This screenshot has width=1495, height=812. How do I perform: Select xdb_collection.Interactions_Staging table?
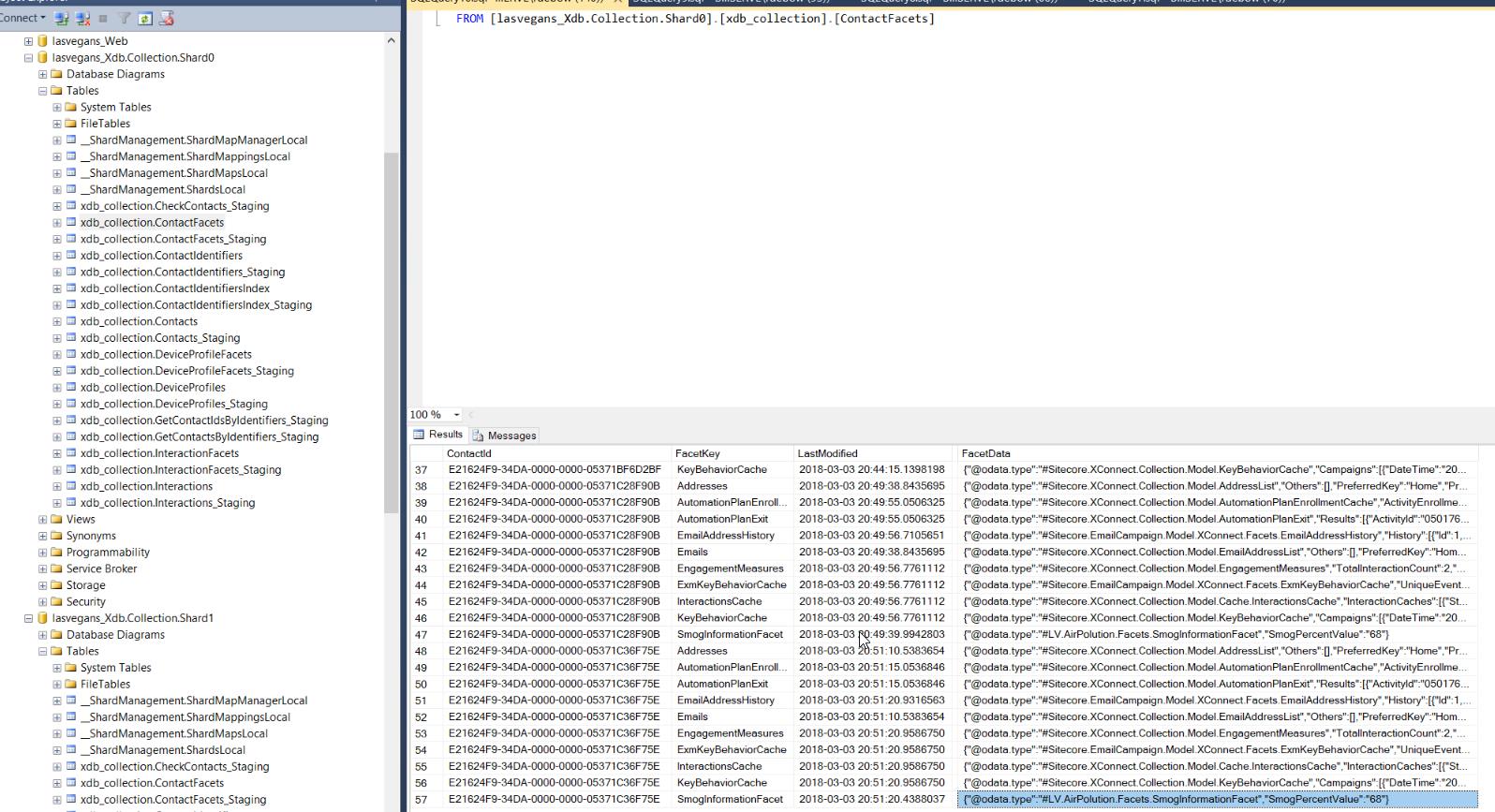168,503
